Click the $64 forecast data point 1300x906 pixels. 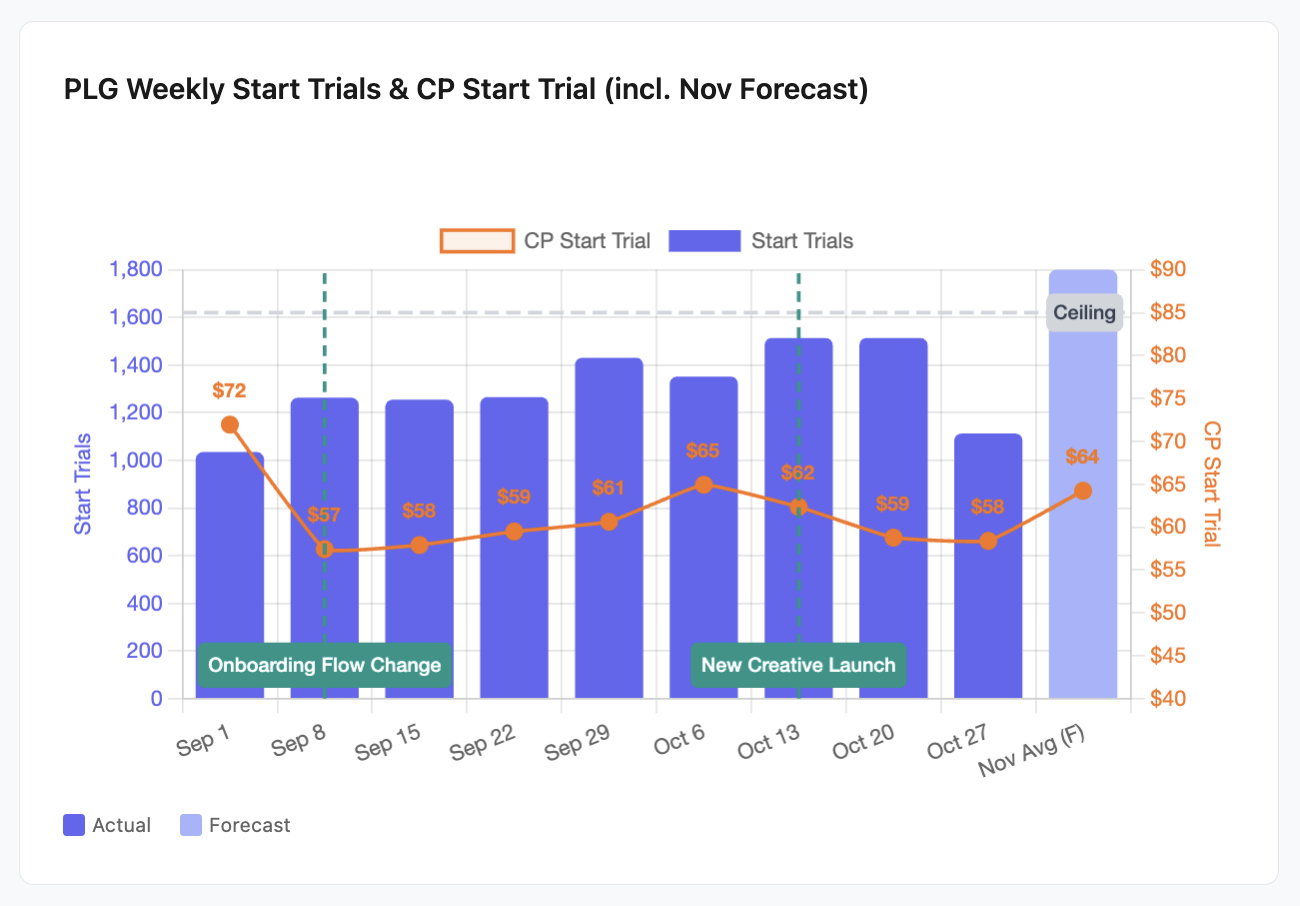1083,491
